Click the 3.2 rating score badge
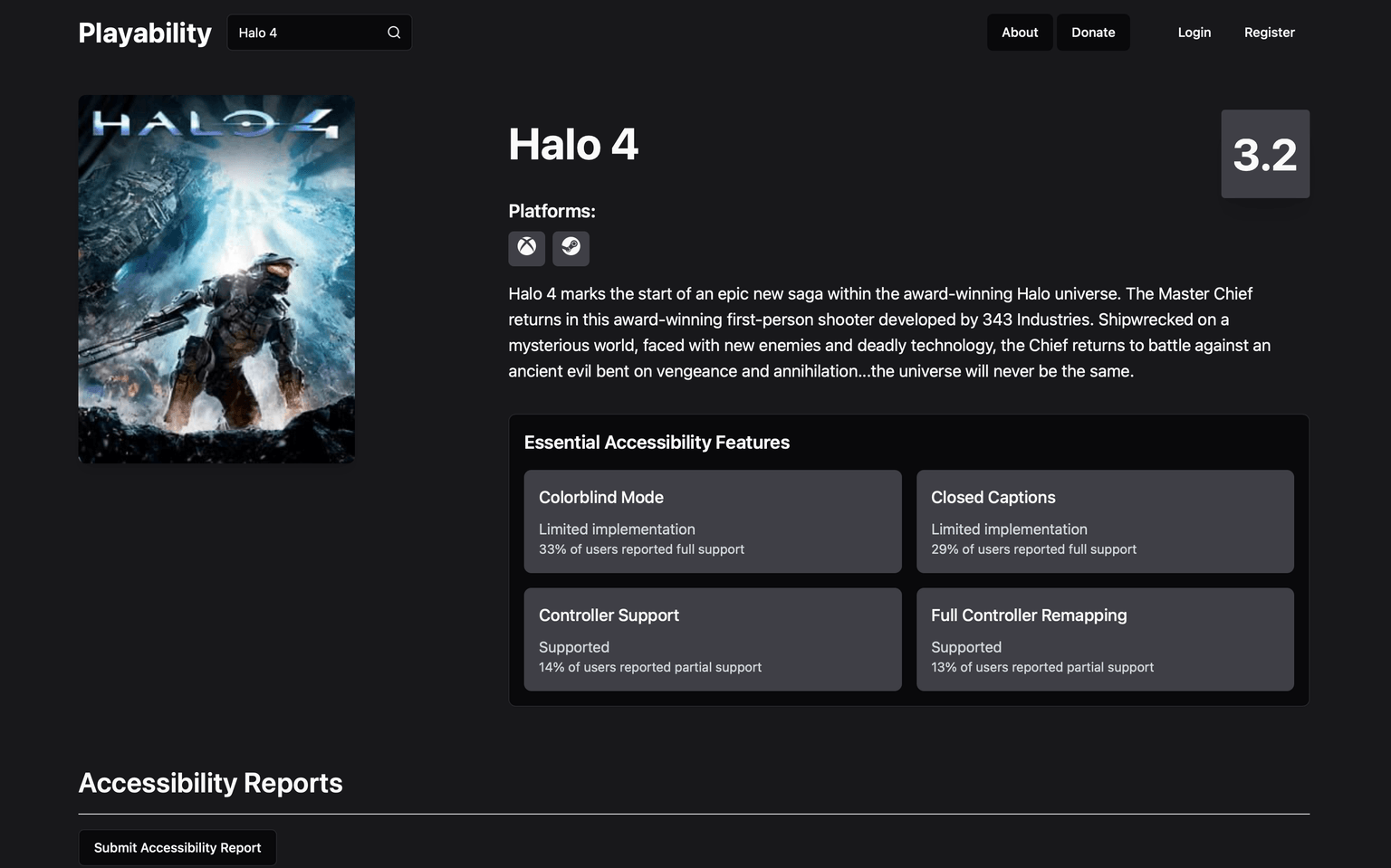 pyautogui.click(x=1265, y=154)
